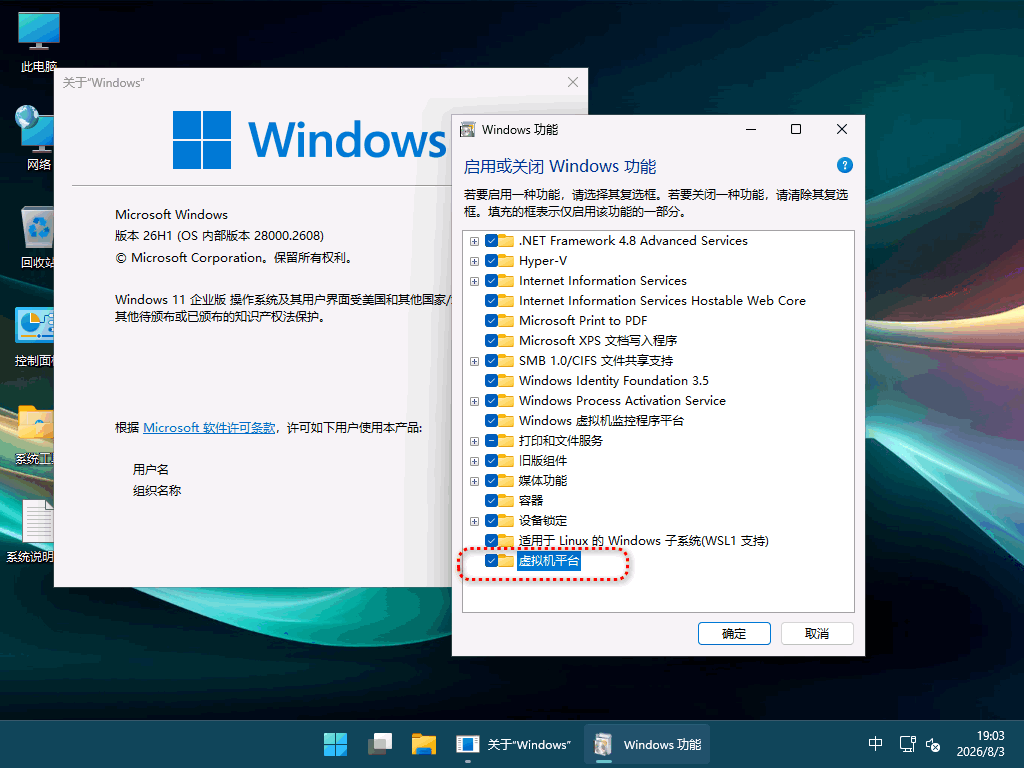The image size is (1024, 768).
Task: Expand the 媒体功能 node
Action: [x=474, y=481]
